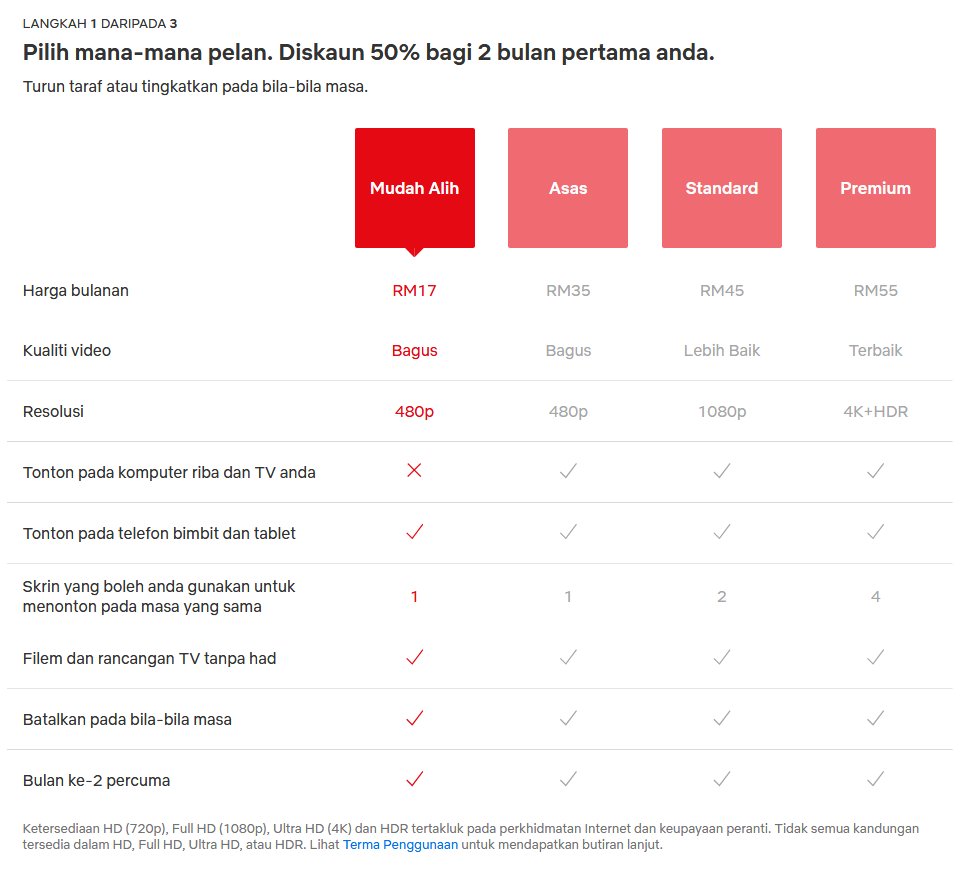The height and width of the screenshot is (871, 968).
Task: Choose the Asas plan tile
Action: click(x=568, y=188)
